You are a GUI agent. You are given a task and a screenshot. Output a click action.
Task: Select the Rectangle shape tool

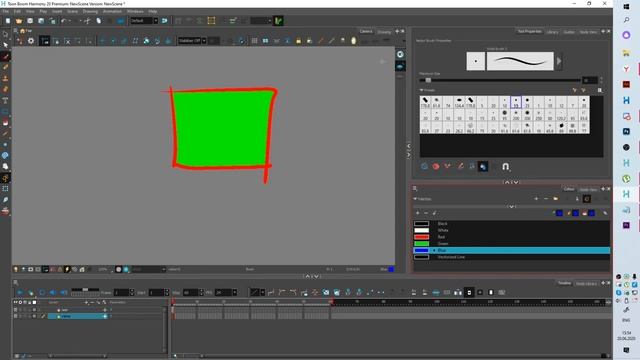tap(5, 111)
